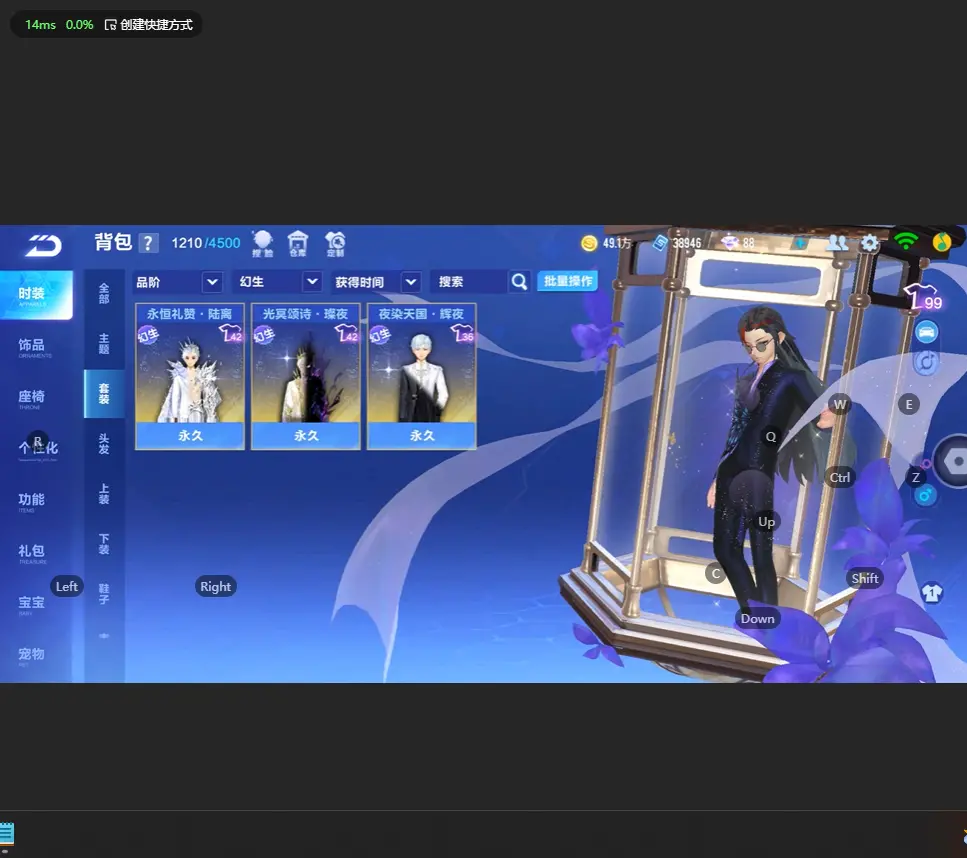This screenshot has height=858, width=967.
Task: Click the purple diamond currency icon
Action: click(x=730, y=243)
